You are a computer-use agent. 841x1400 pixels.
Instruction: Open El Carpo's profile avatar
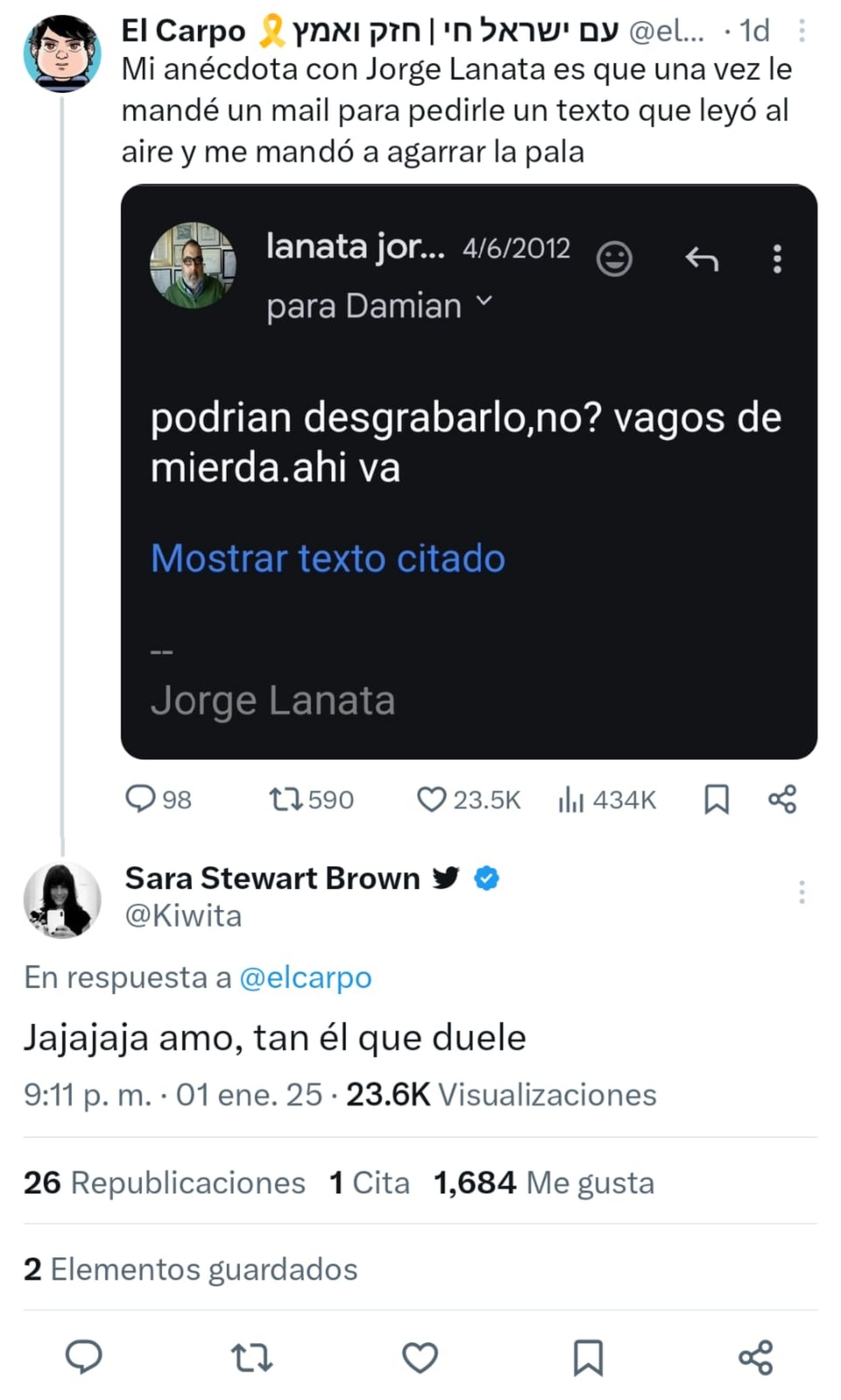point(62,53)
